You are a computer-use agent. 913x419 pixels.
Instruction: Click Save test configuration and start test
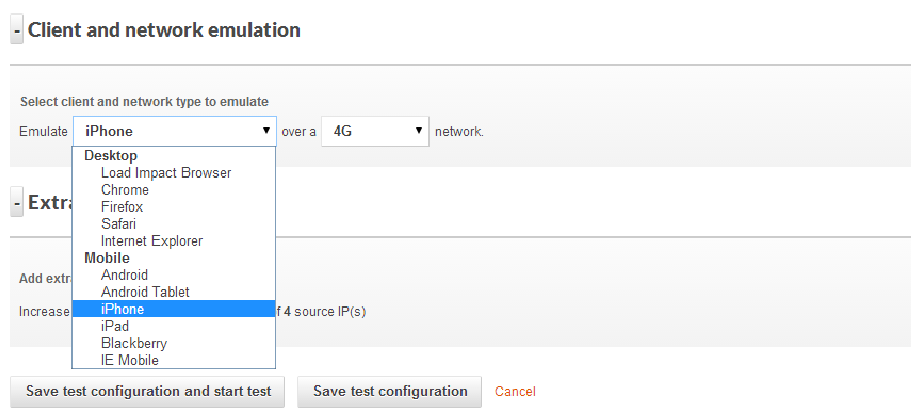[147, 391]
